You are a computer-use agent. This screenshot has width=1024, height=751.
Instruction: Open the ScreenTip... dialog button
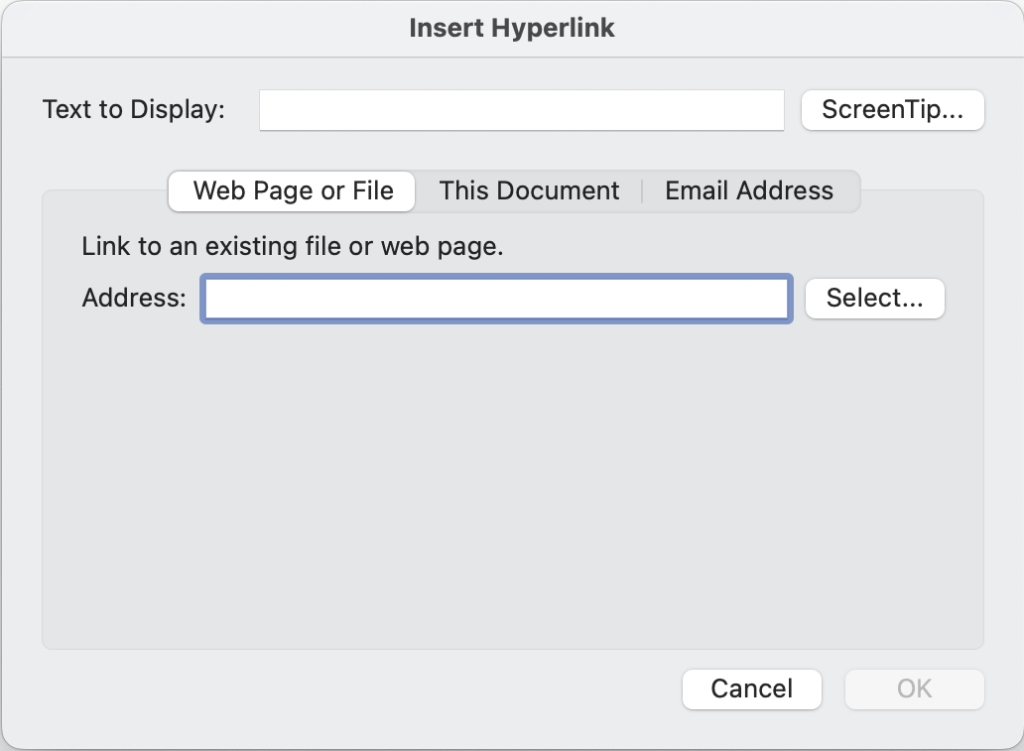(x=892, y=110)
